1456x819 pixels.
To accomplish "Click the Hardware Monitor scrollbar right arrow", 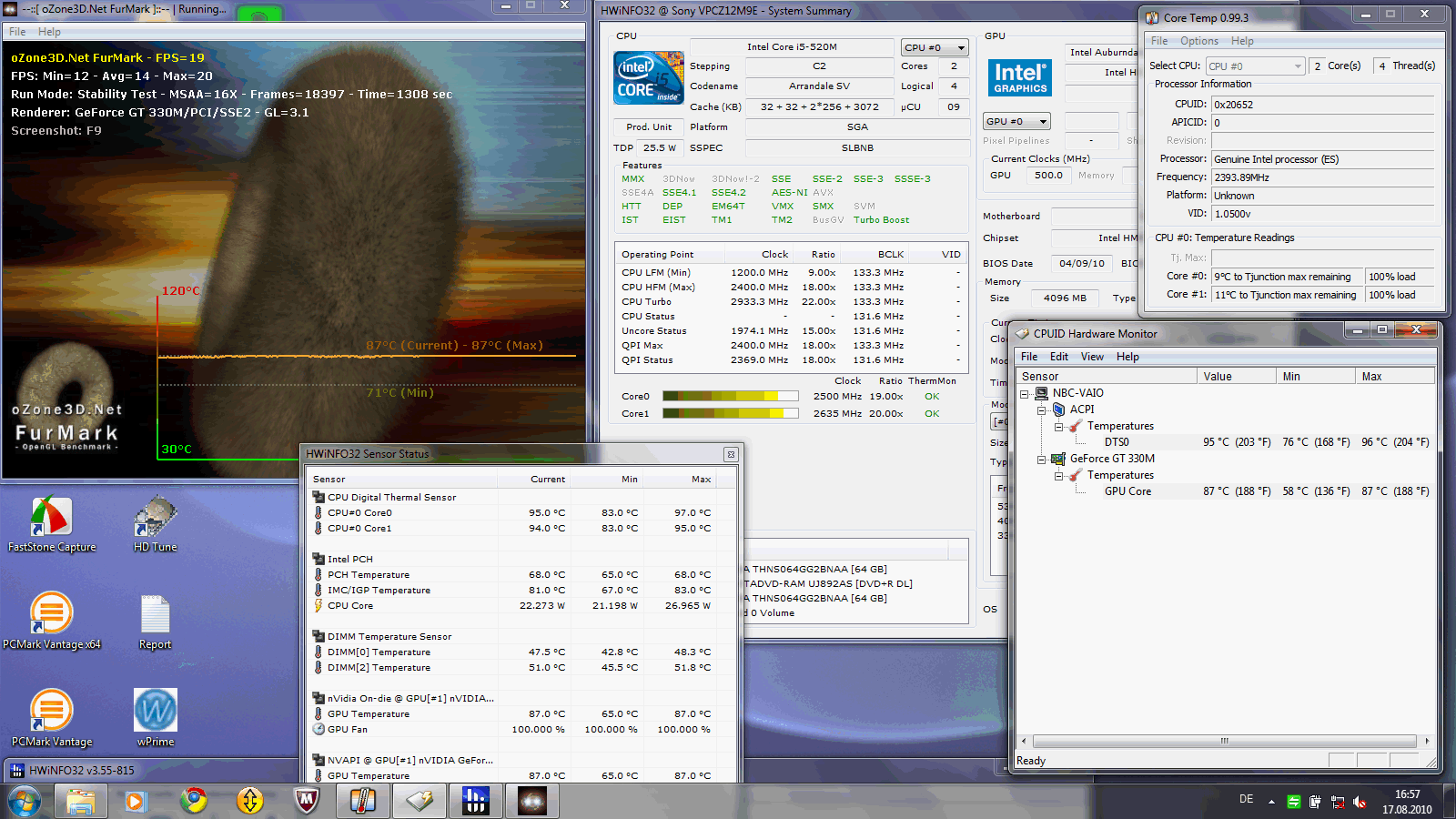I will pos(1427,741).
